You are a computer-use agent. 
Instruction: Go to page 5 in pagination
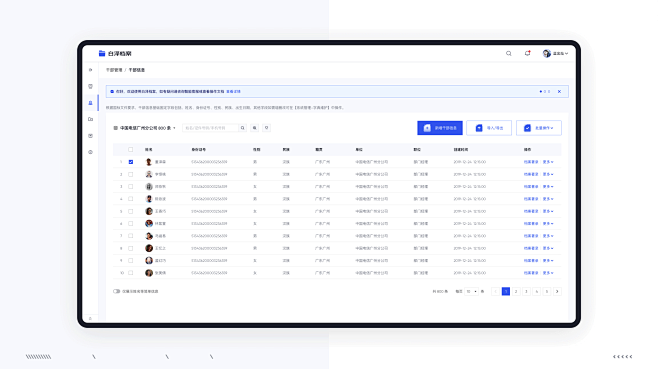(x=547, y=291)
